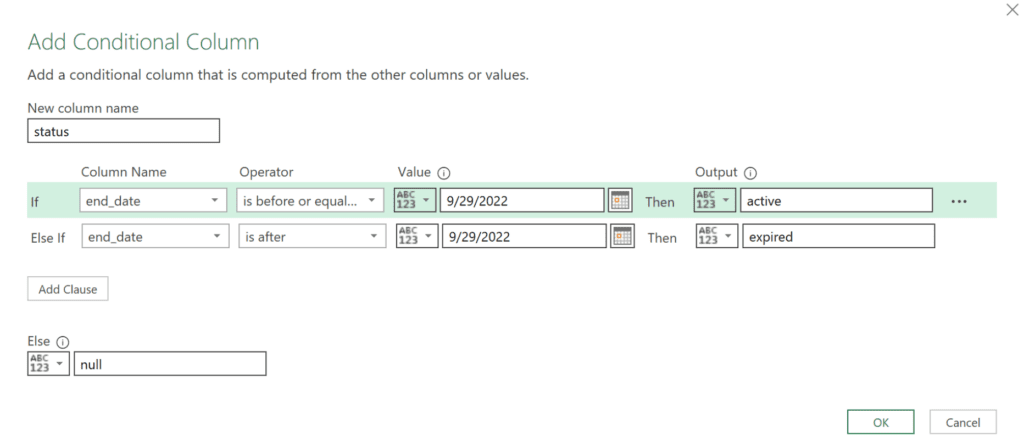1024x447 pixels.
Task: Expand the 'is after' operator dropdown
Action: click(311, 237)
